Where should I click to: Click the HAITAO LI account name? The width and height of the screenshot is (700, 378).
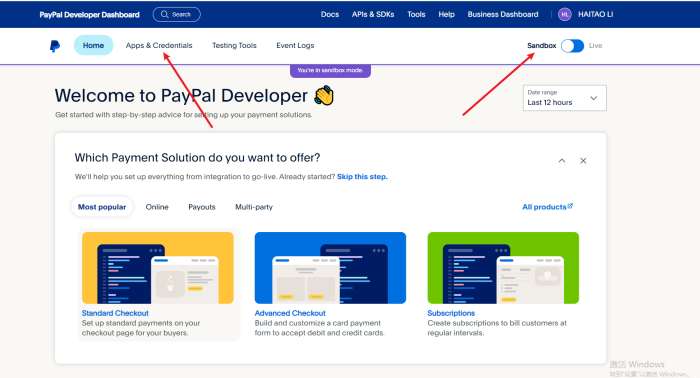(x=596, y=14)
